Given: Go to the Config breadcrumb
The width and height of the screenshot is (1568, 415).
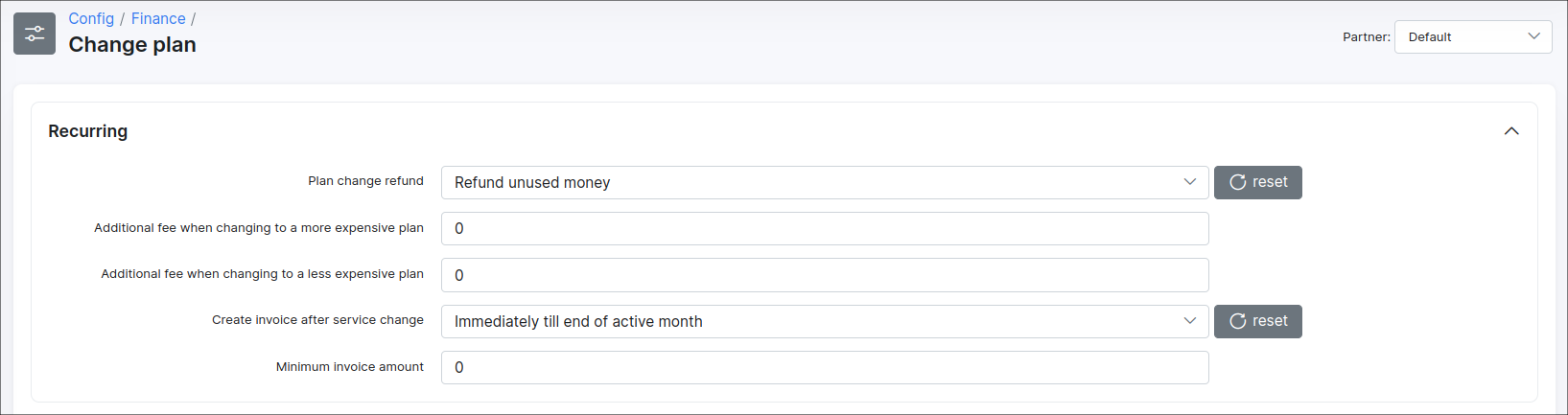Looking at the screenshot, I should tap(91, 19).
